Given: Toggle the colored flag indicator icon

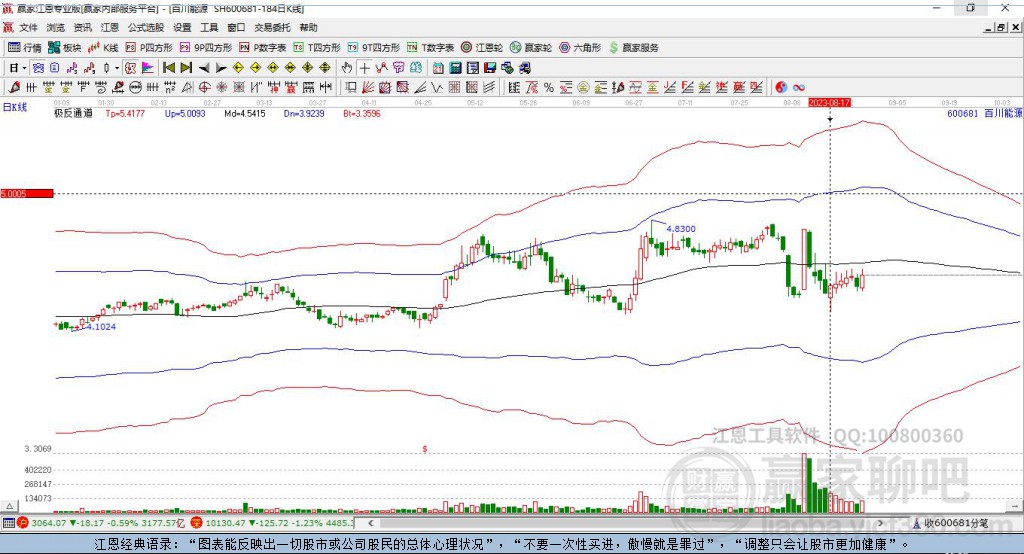Looking at the screenshot, I should (x=148, y=68).
